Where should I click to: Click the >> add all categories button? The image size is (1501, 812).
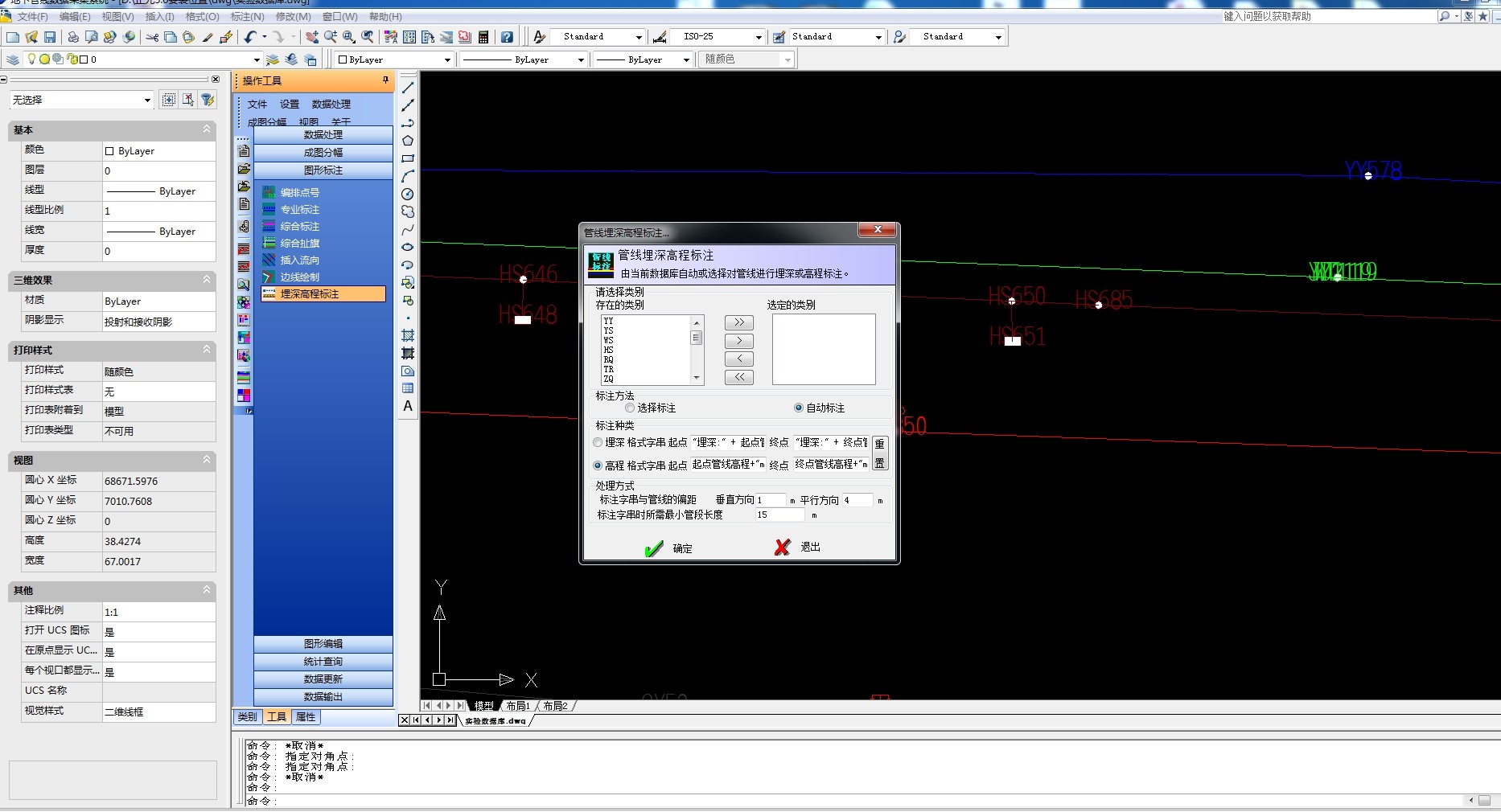coord(738,322)
